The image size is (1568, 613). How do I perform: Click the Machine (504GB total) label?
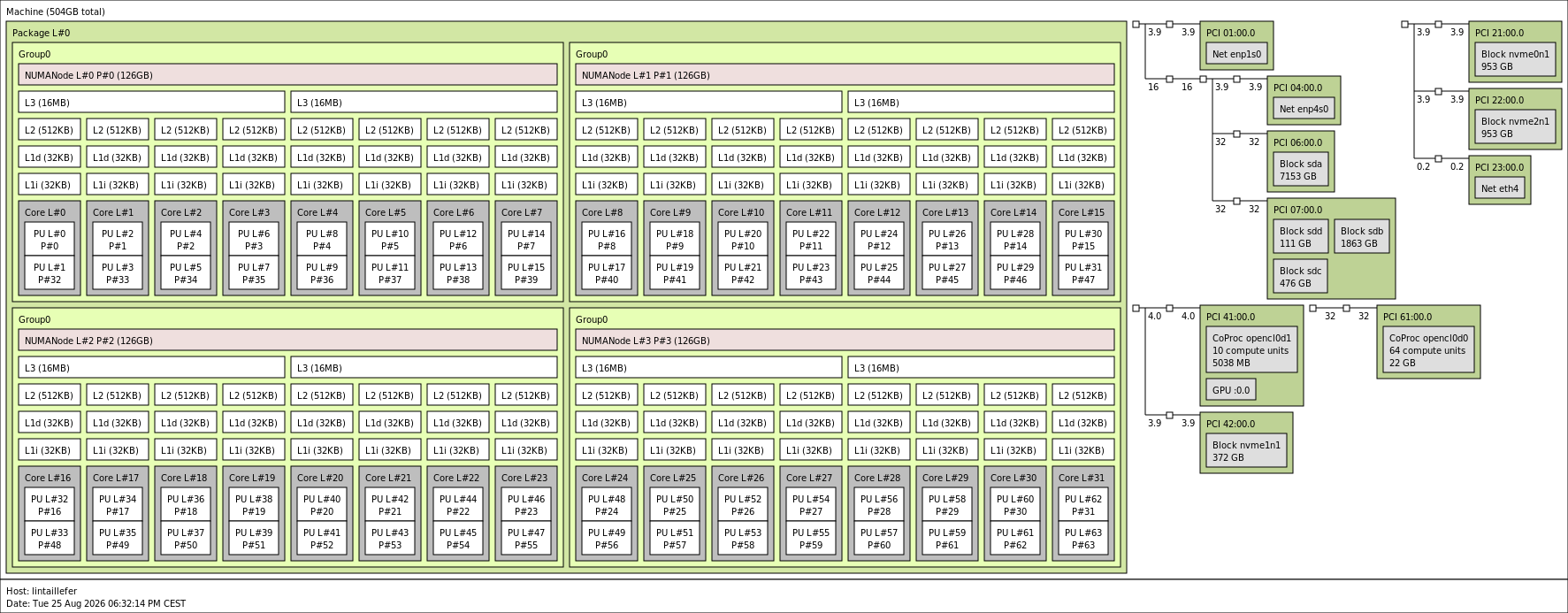coord(56,12)
